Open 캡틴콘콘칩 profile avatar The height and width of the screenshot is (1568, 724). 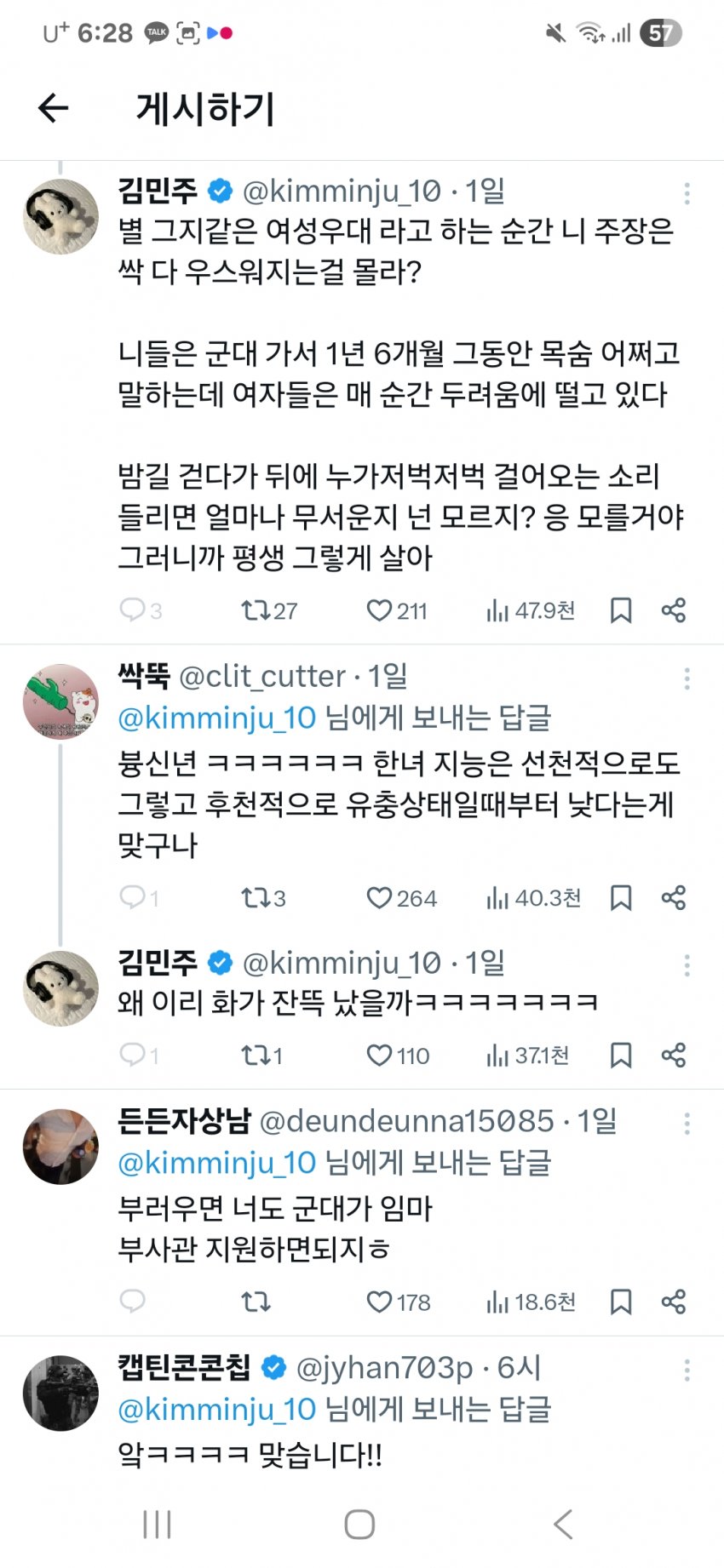(60, 1393)
